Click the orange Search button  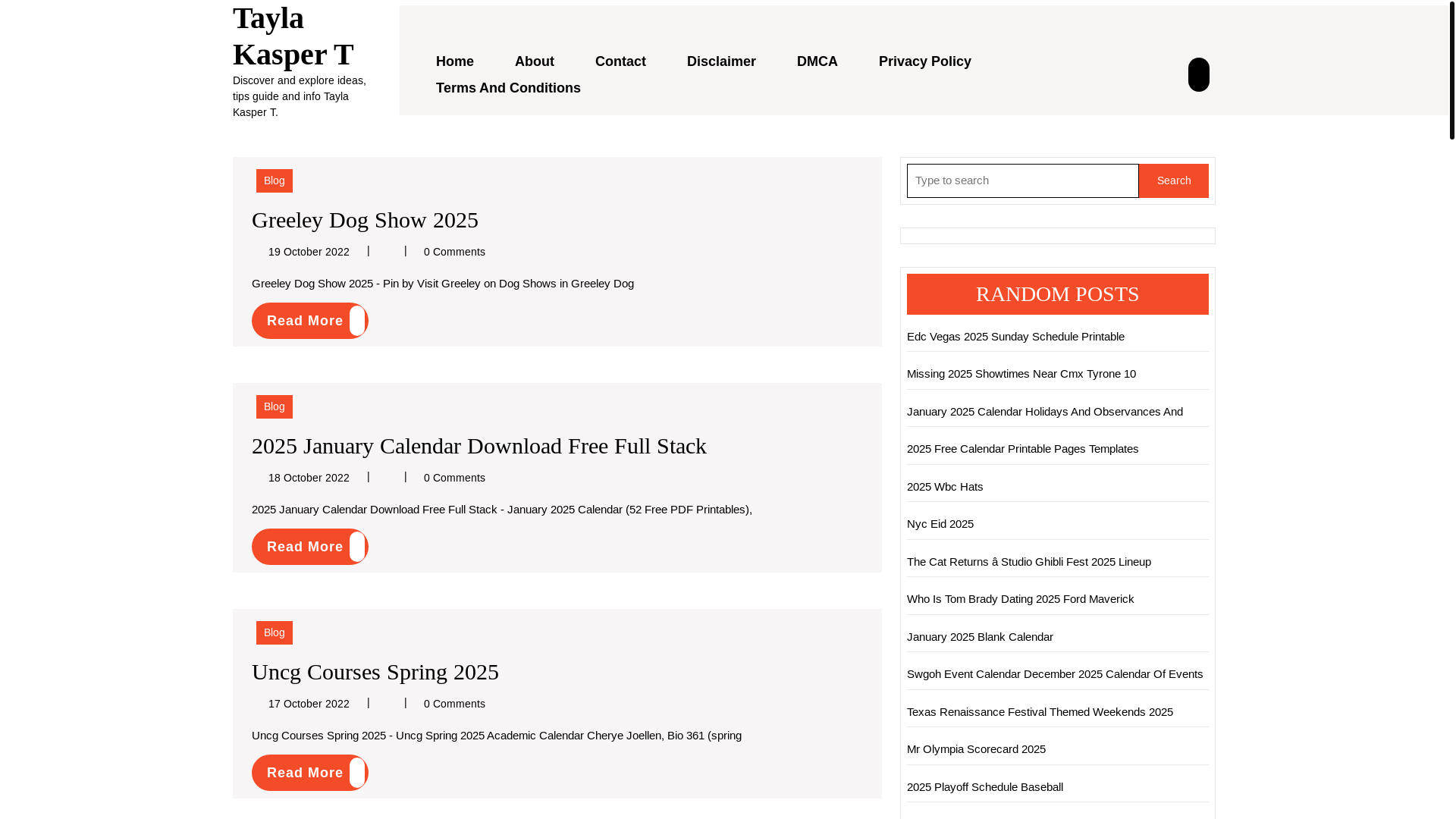pos(1173,180)
